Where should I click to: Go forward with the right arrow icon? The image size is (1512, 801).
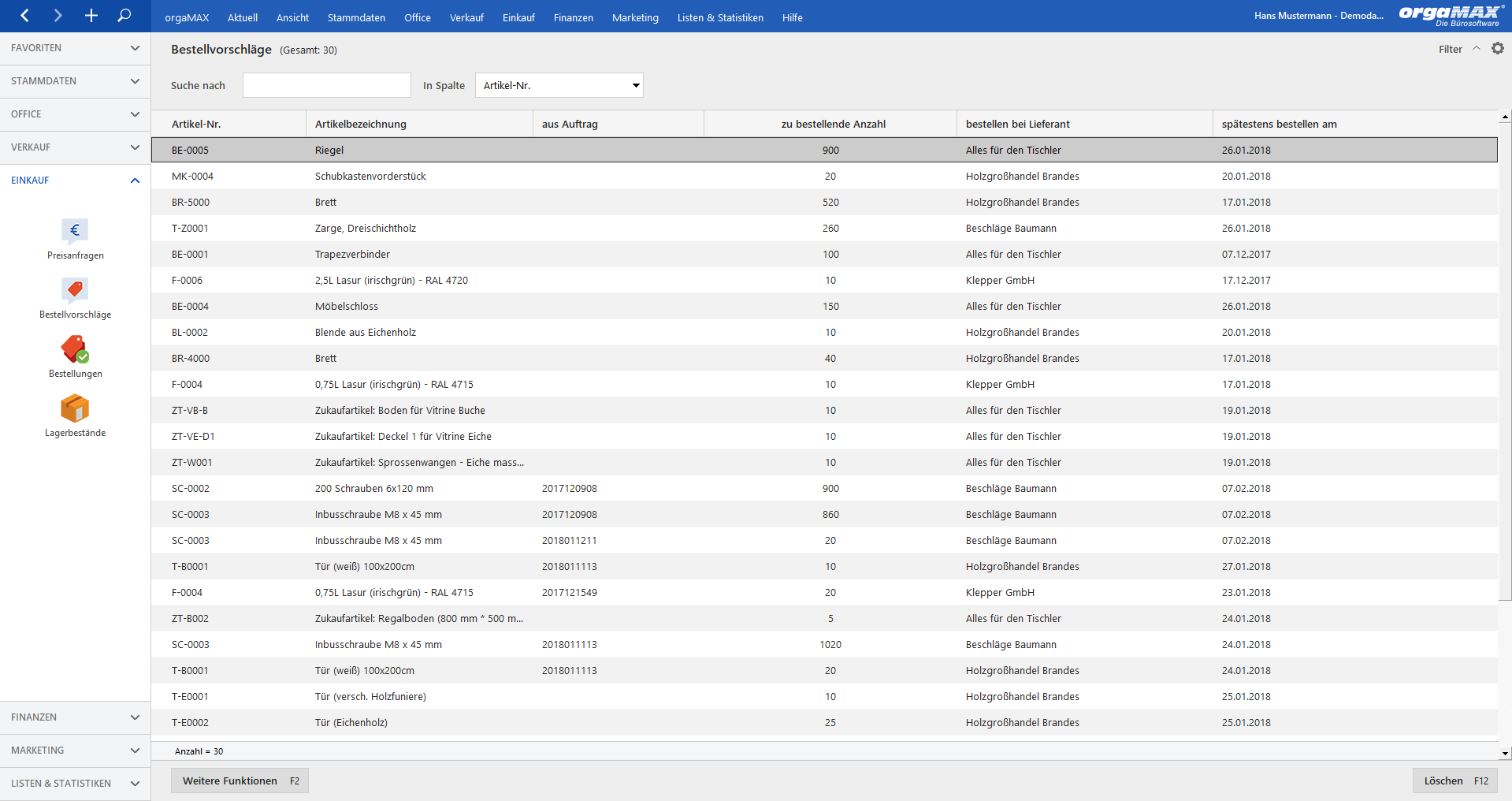(x=58, y=16)
